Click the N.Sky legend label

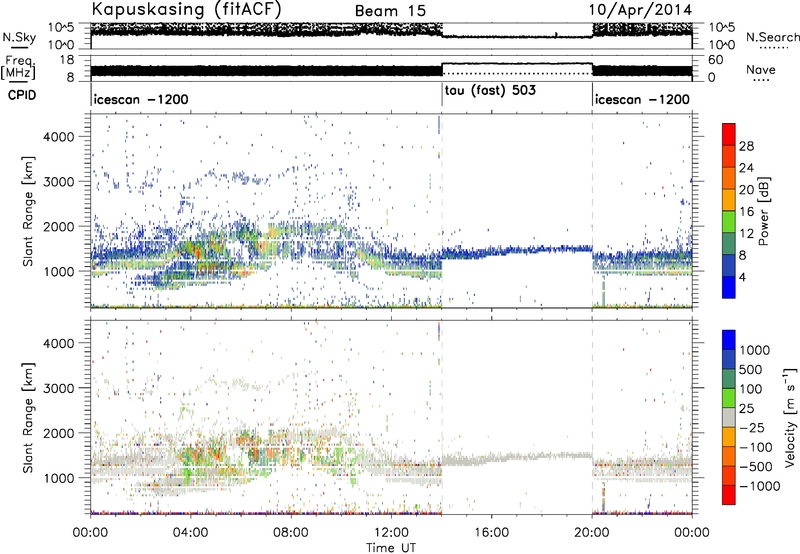click(x=19, y=37)
